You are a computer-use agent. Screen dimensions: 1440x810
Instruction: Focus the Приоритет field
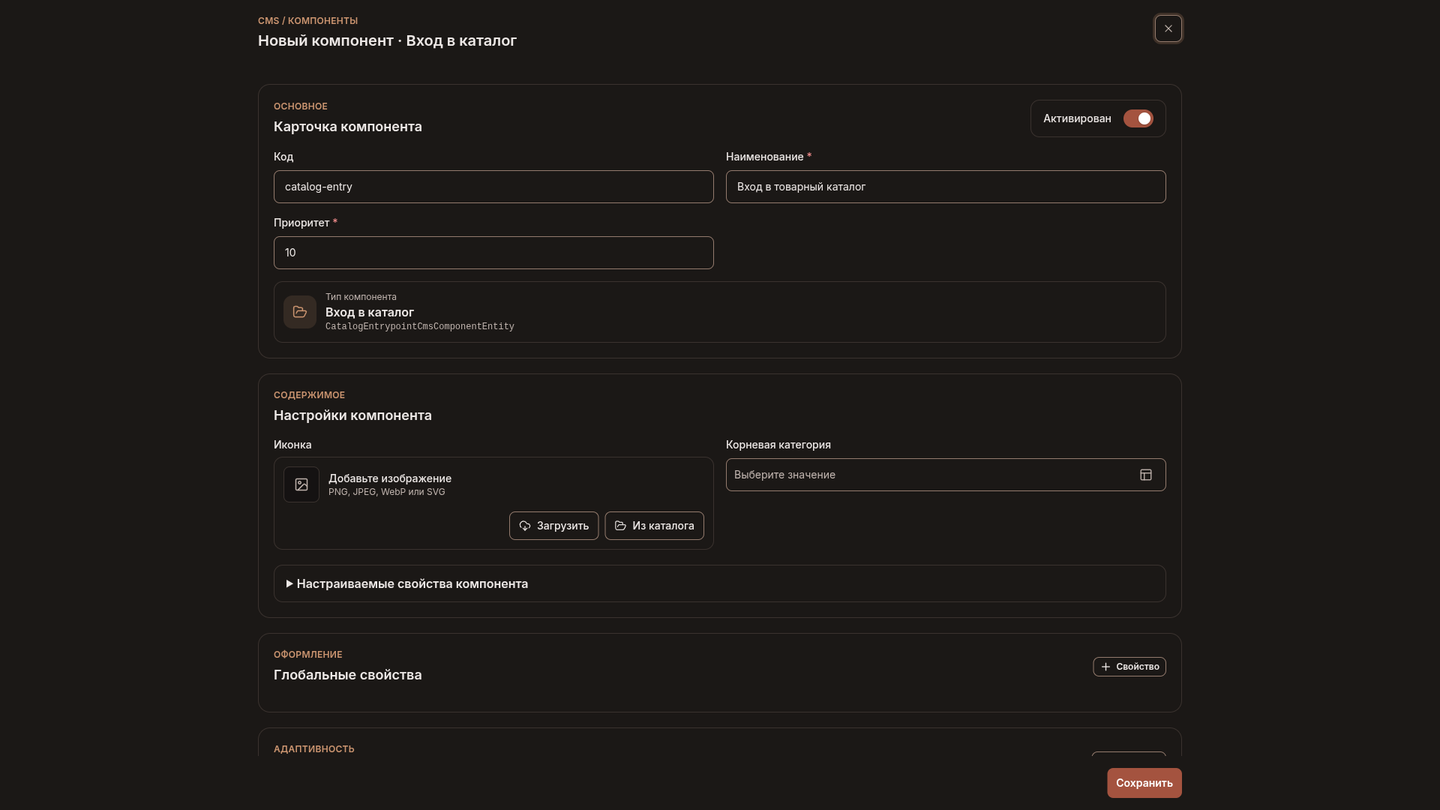(x=493, y=253)
